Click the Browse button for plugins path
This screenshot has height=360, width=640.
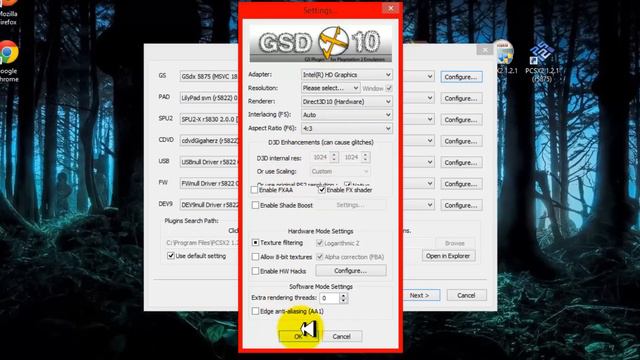455,243
